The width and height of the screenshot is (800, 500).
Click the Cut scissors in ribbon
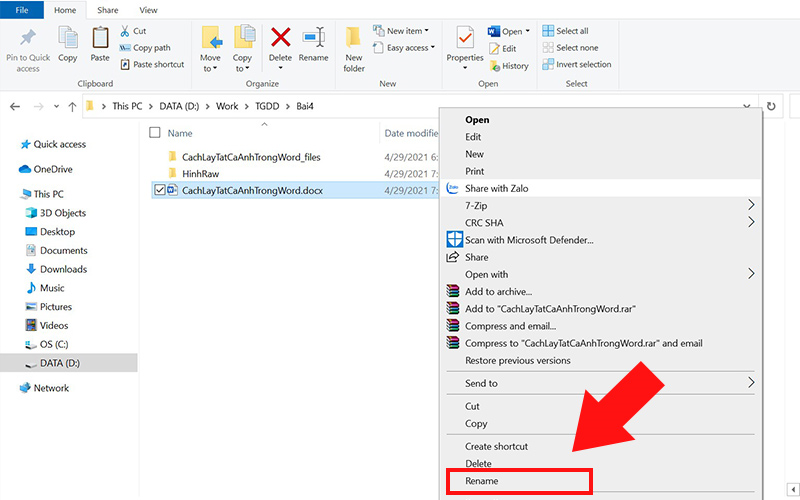pyautogui.click(x=133, y=31)
